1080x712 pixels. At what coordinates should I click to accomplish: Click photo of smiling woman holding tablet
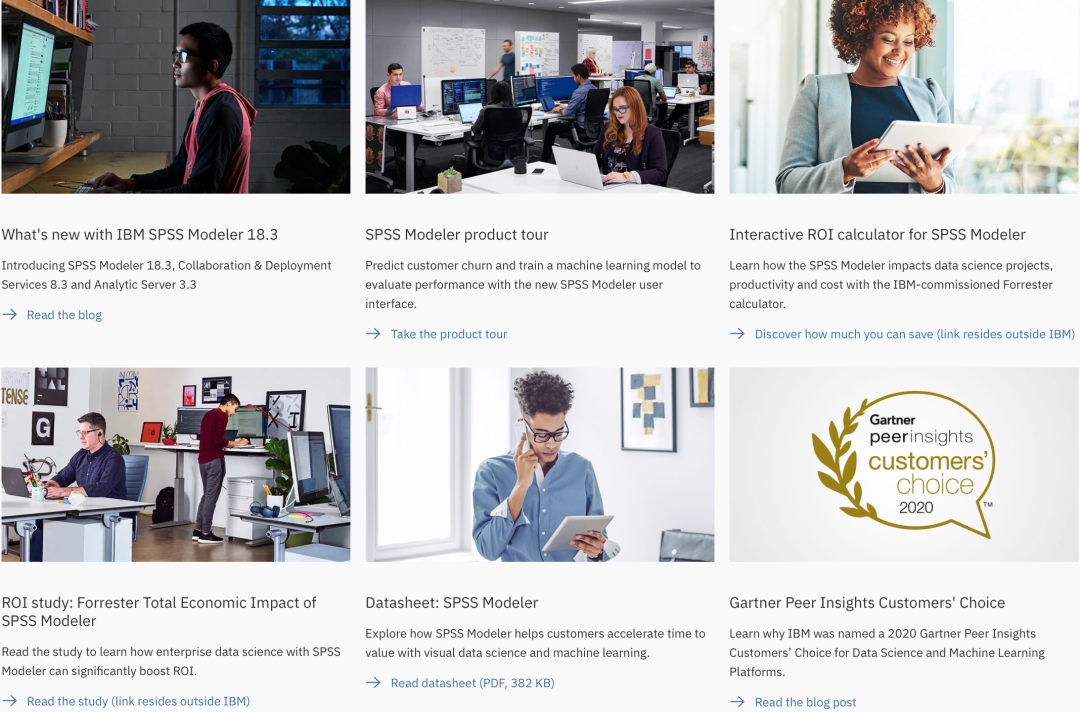(904, 96)
